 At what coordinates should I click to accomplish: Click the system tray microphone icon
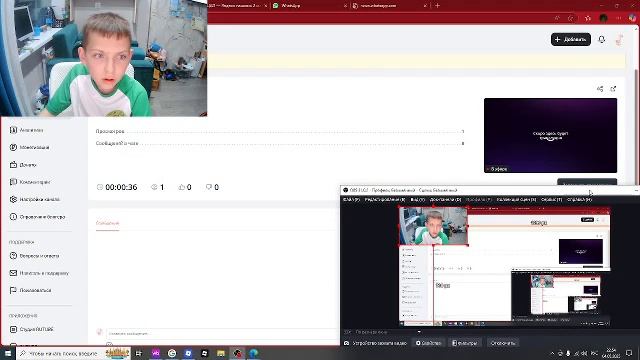pyautogui.click(x=568, y=353)
